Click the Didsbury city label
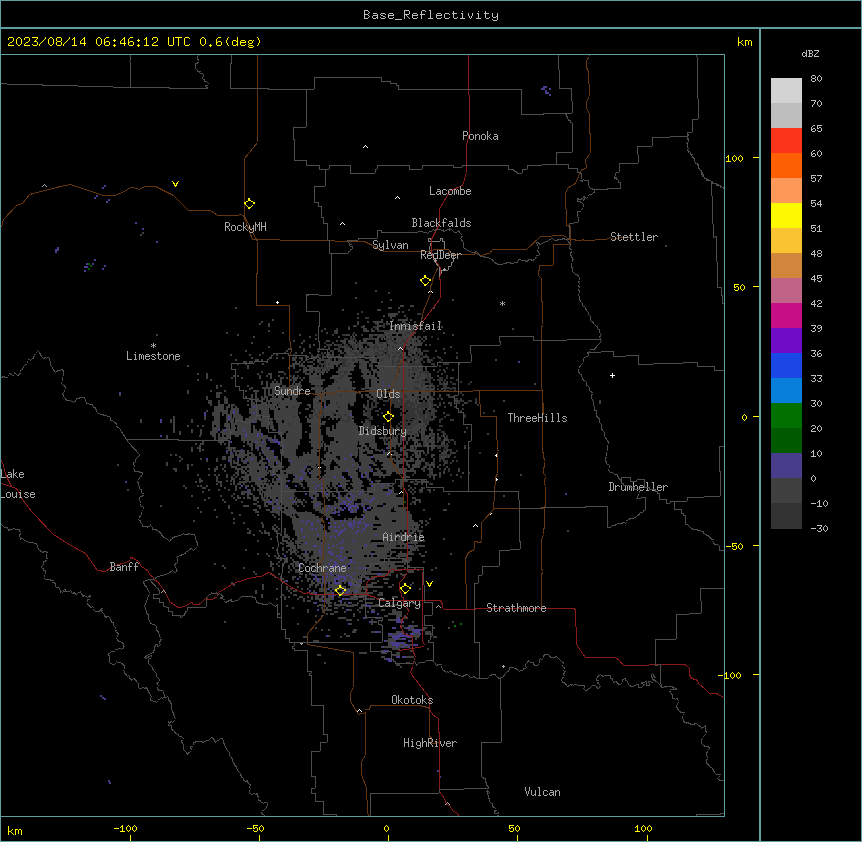Image resolution: width=862 pixels, height=842 pixels. click(383, 431)
